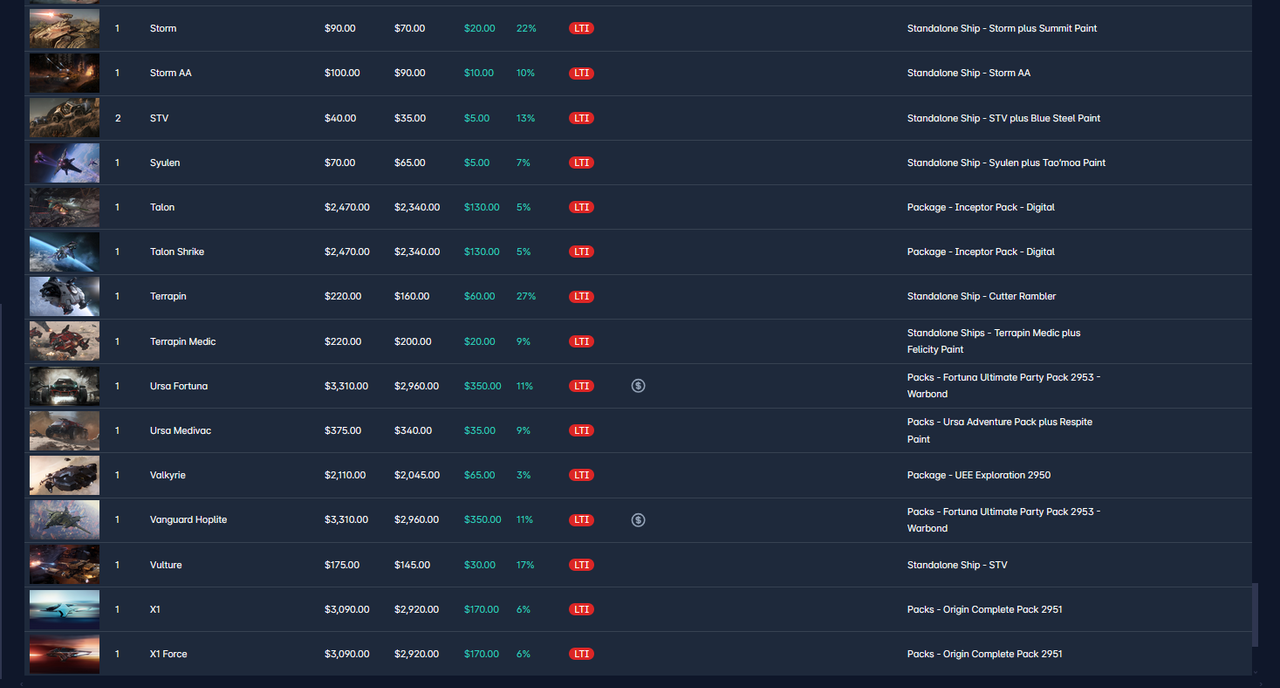Open the Storm ship thumbnail
The width and height of the screenshot is (1280, 688).
click(x=64, y=28)
